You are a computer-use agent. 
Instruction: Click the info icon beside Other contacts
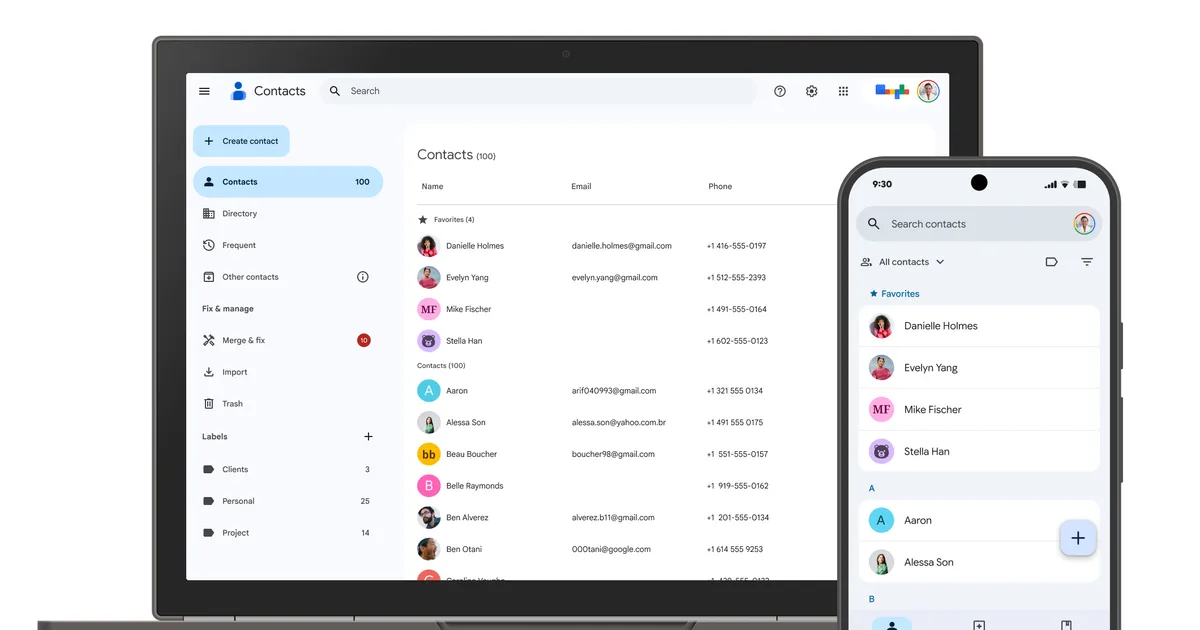point(362,277)
